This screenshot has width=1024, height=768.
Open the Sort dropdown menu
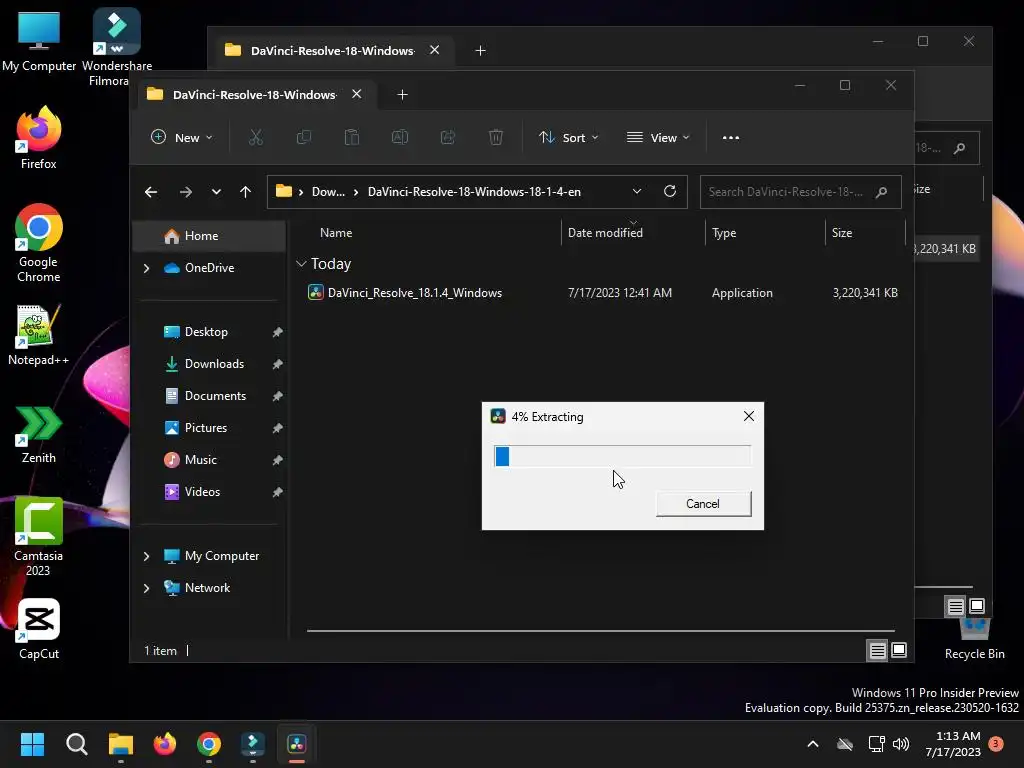(568, 138)
